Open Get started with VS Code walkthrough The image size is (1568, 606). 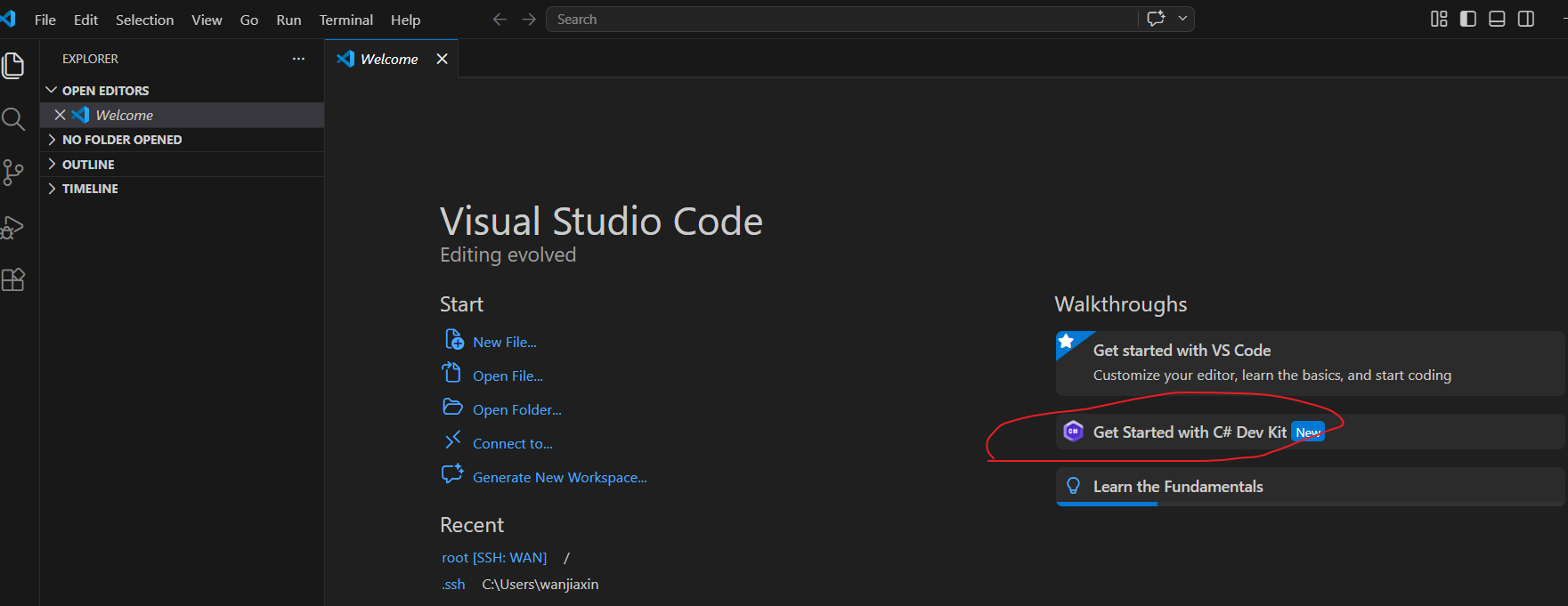pos(1310,363)
